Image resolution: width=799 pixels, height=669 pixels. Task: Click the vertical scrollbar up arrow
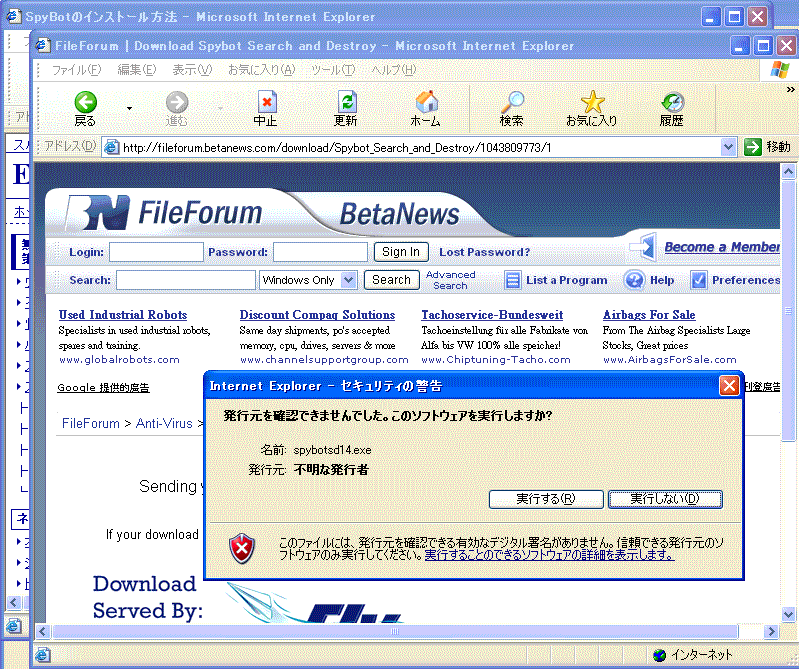tap(788, 172)
